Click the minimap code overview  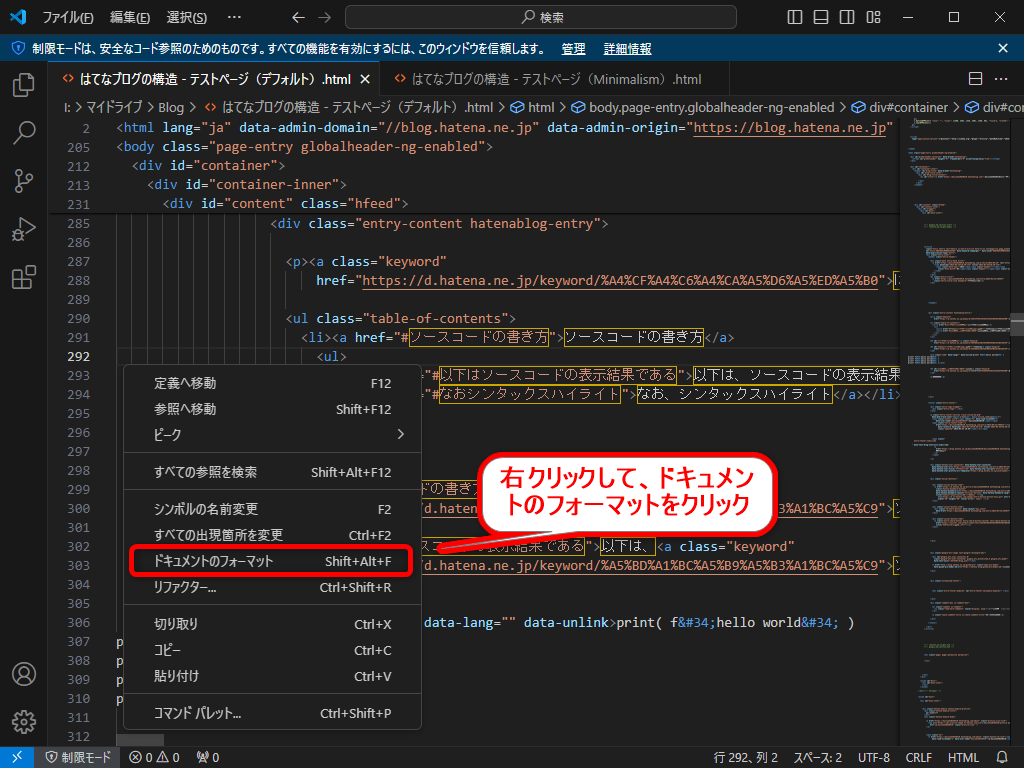point(955,431)
